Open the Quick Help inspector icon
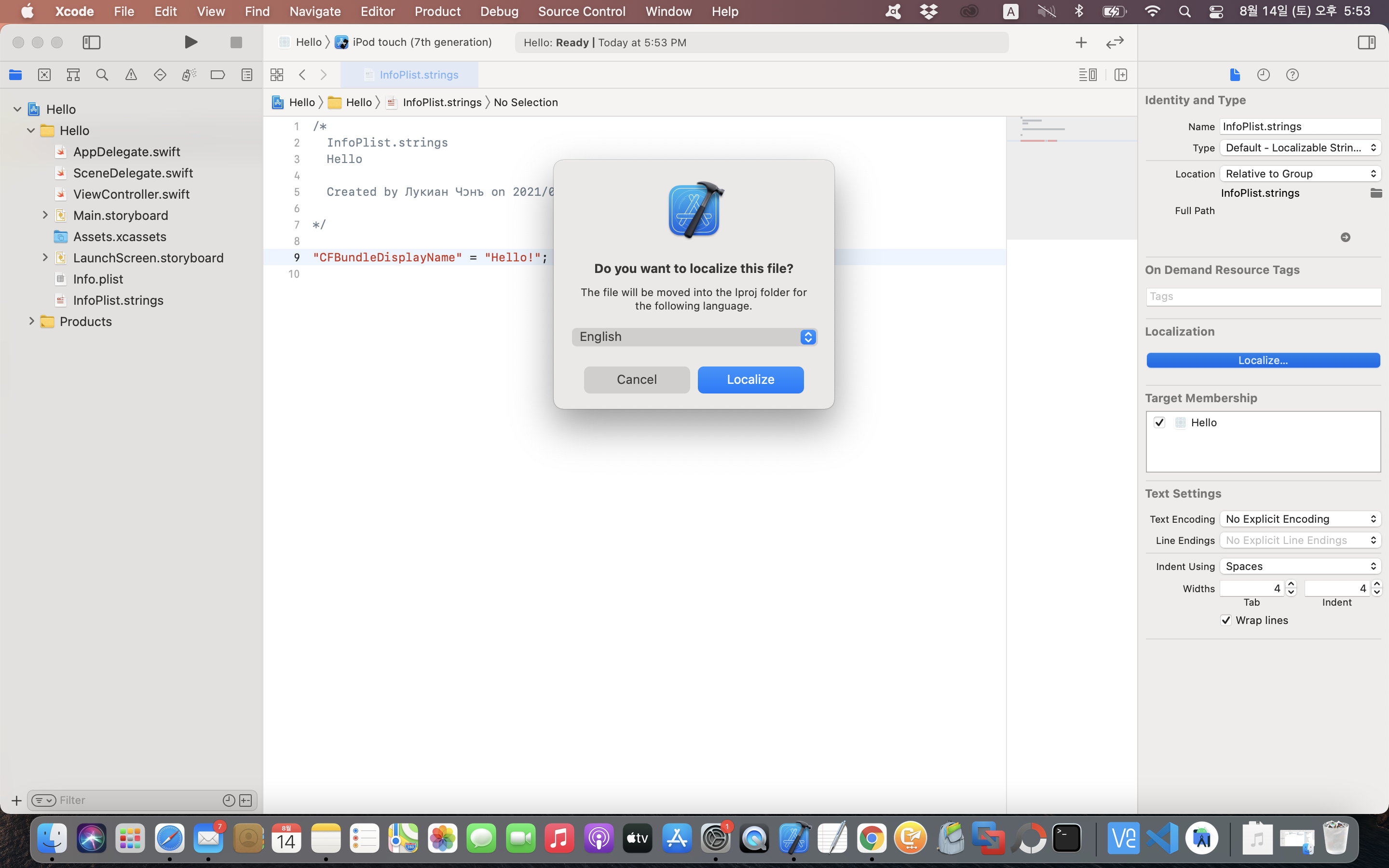Screen dimensions: 1389x868 (x=1292, y=75)
